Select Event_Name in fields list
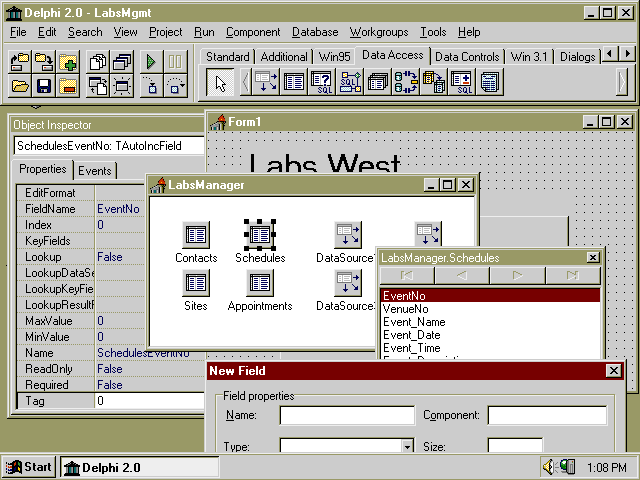 (x=490, y=322)
